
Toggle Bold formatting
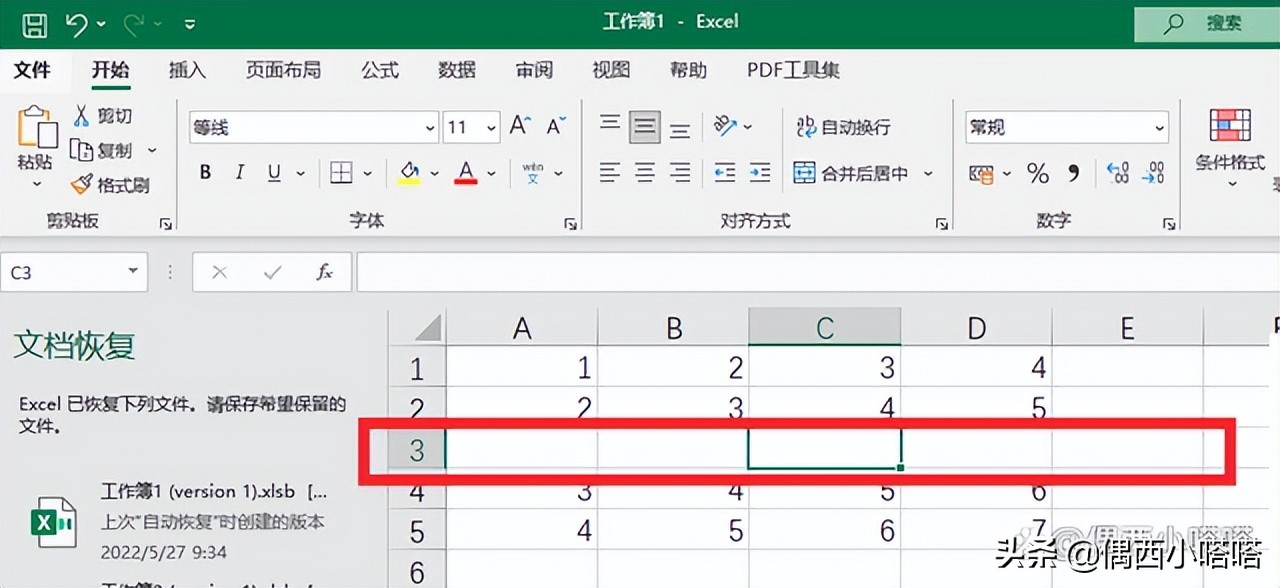click(204, 171)
